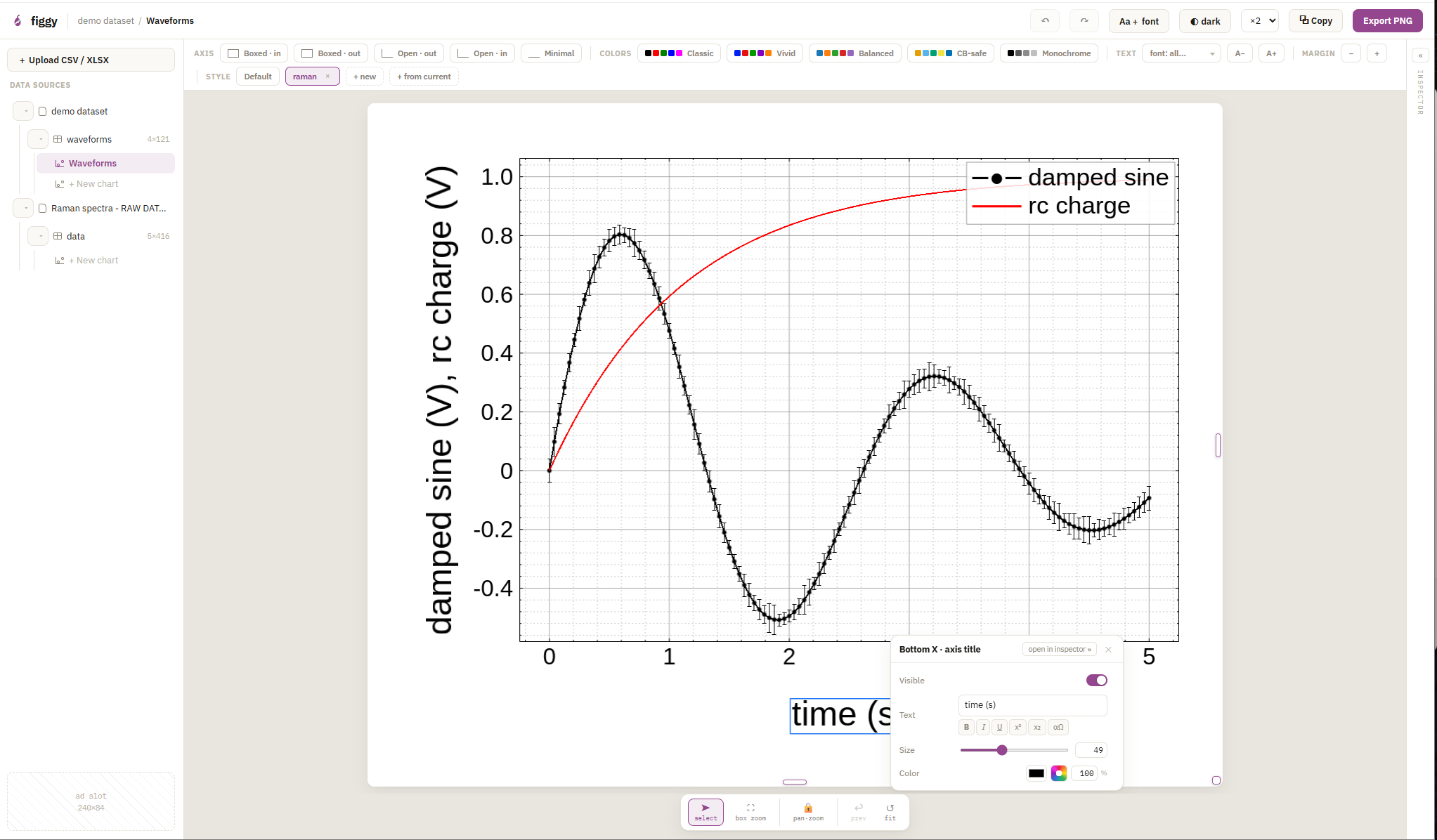
Task: Select the raman style tab
Action: click(305, 77)
